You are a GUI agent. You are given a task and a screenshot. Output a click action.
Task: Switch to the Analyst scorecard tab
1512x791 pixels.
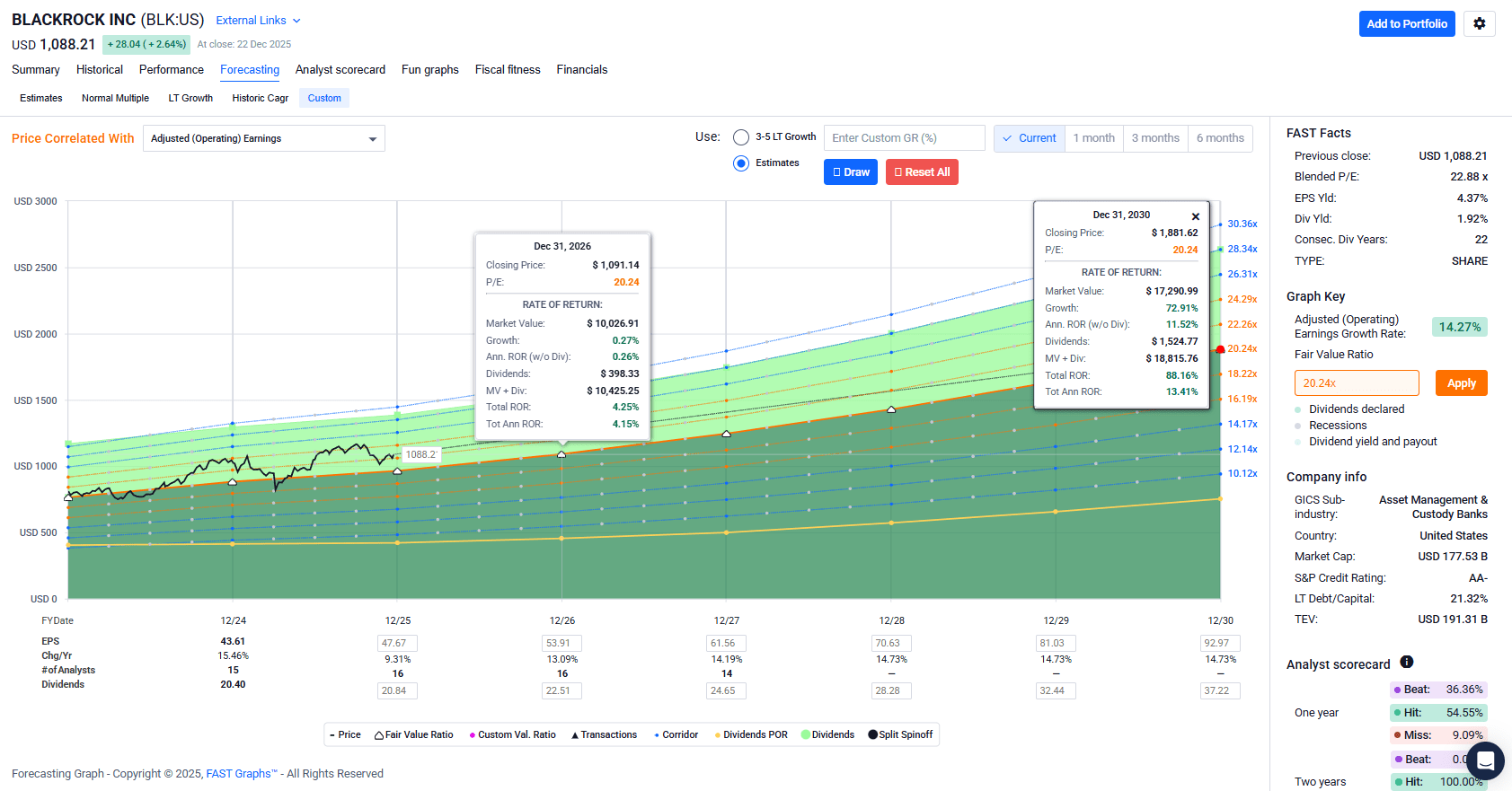tap(340, 70)
